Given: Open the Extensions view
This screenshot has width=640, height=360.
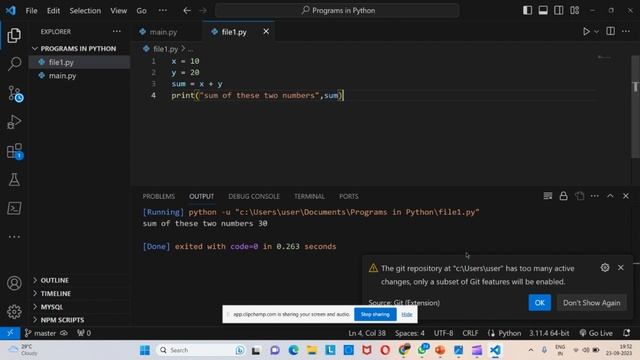Looking at the screenshot, I should pyautogui.click(x=15, y=151).
